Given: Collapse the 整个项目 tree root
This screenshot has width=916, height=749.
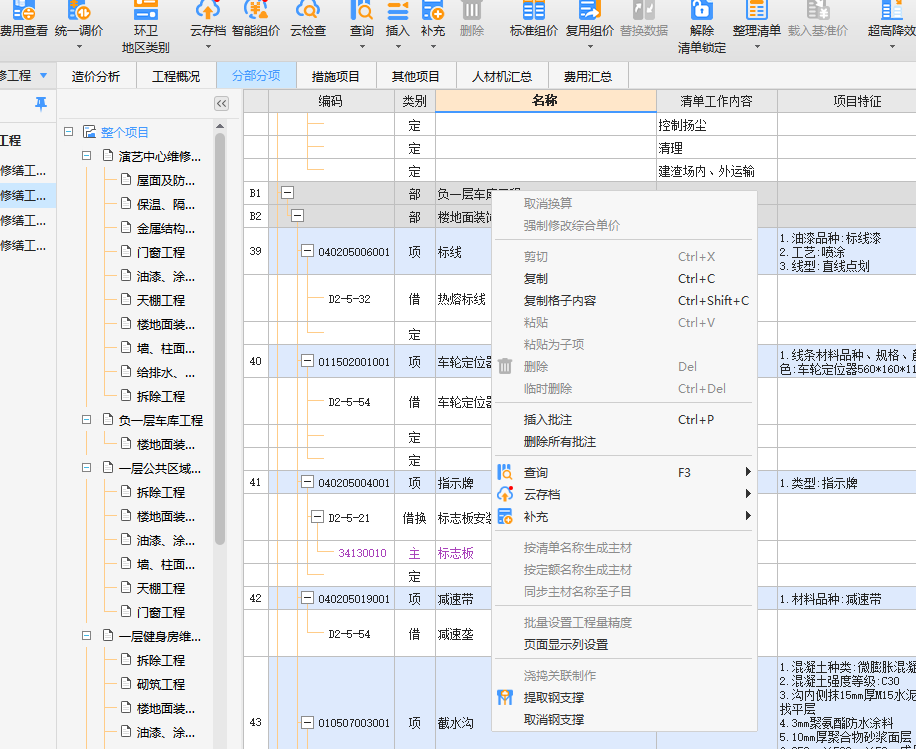Looking at the screenshot, I should point(68,131).
